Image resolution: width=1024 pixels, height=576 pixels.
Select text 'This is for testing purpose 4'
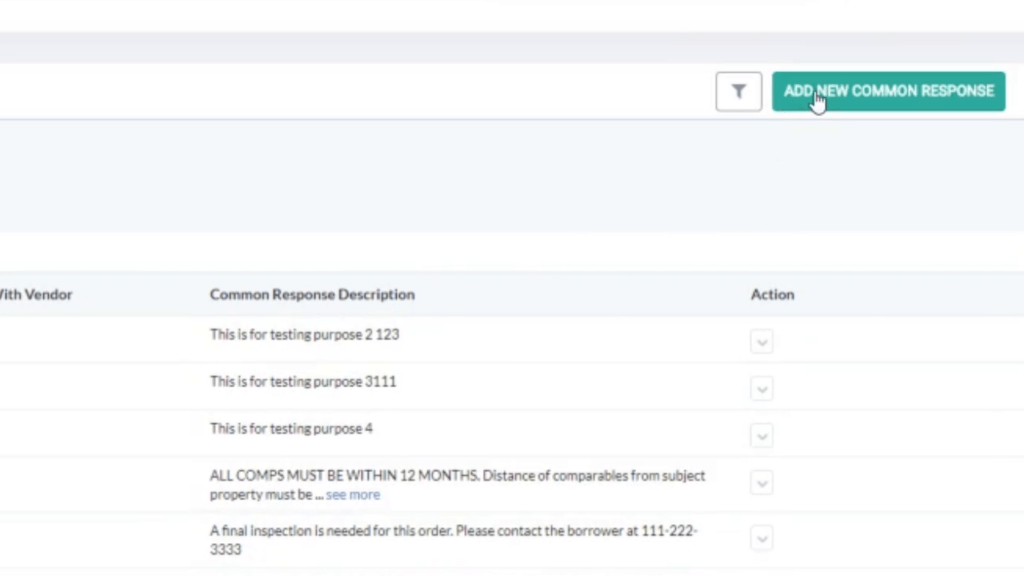pos(291,428)
